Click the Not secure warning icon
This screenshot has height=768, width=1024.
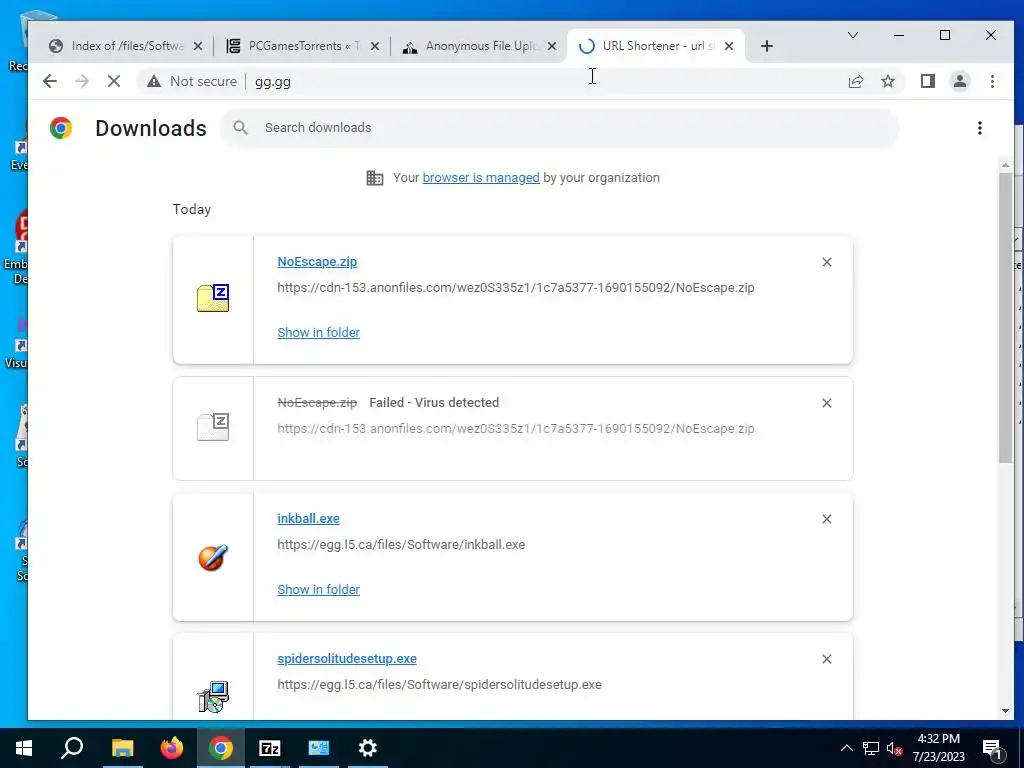pos(153,81)
